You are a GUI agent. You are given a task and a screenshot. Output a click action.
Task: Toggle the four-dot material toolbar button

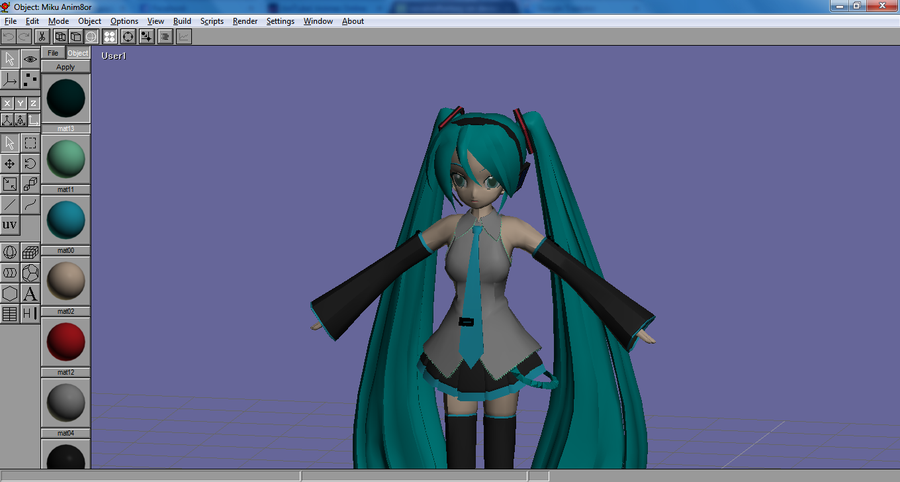[x=110, y=37]
